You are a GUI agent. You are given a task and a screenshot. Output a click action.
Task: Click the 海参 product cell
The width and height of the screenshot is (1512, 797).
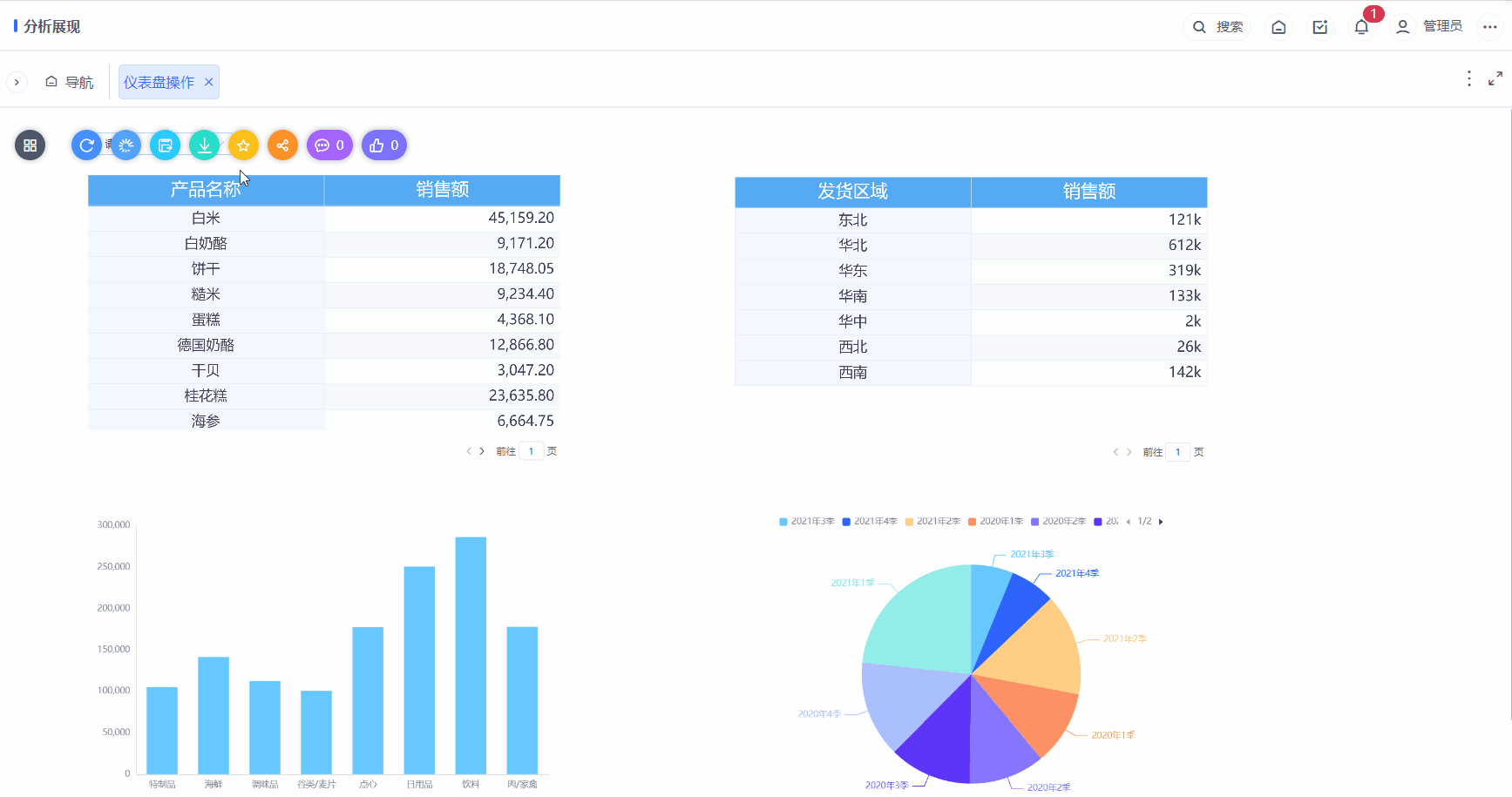pos(206,421)
